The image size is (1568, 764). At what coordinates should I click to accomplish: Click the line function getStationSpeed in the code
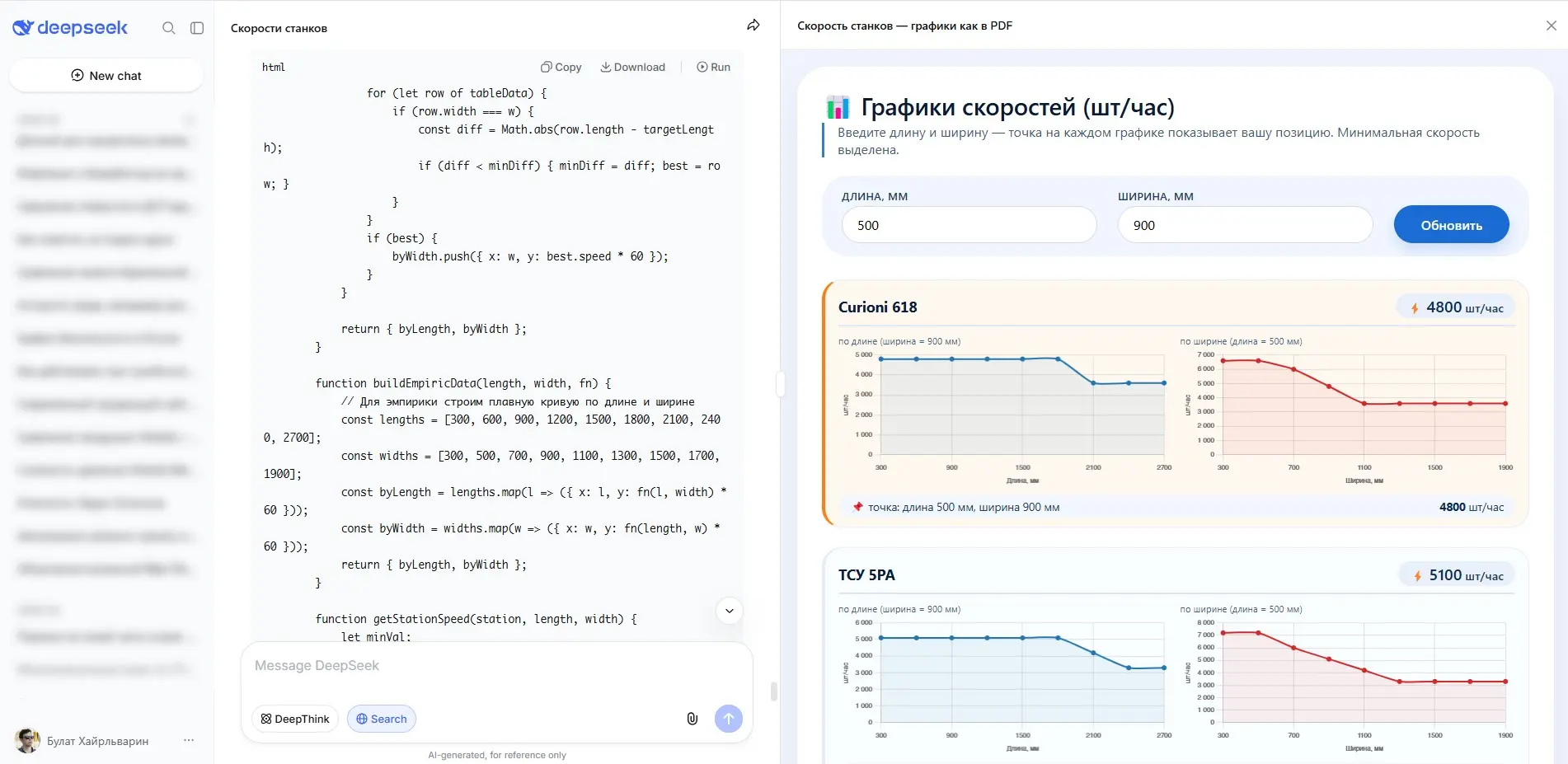point(476,619)
